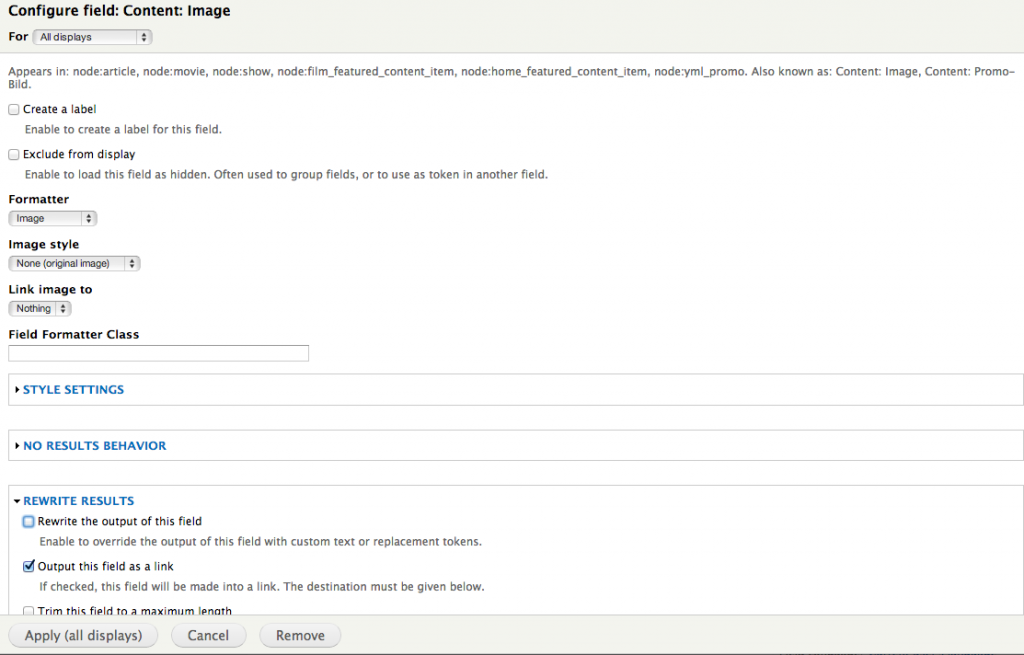Click the Remove button
Screen dimensions: 1024x655
[x=300, y=636]
